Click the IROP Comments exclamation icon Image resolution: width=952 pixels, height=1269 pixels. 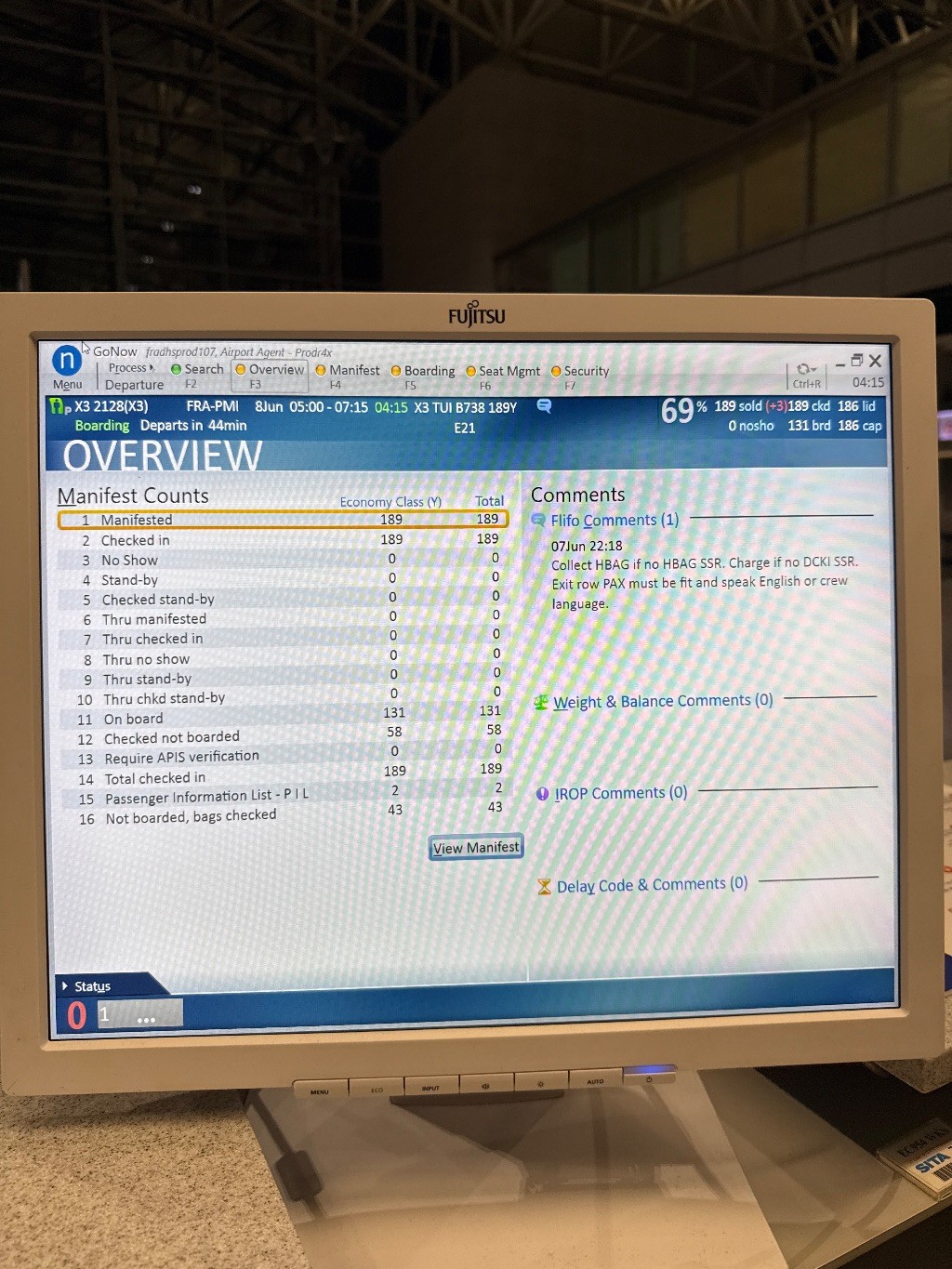click(x=542, y=794)
